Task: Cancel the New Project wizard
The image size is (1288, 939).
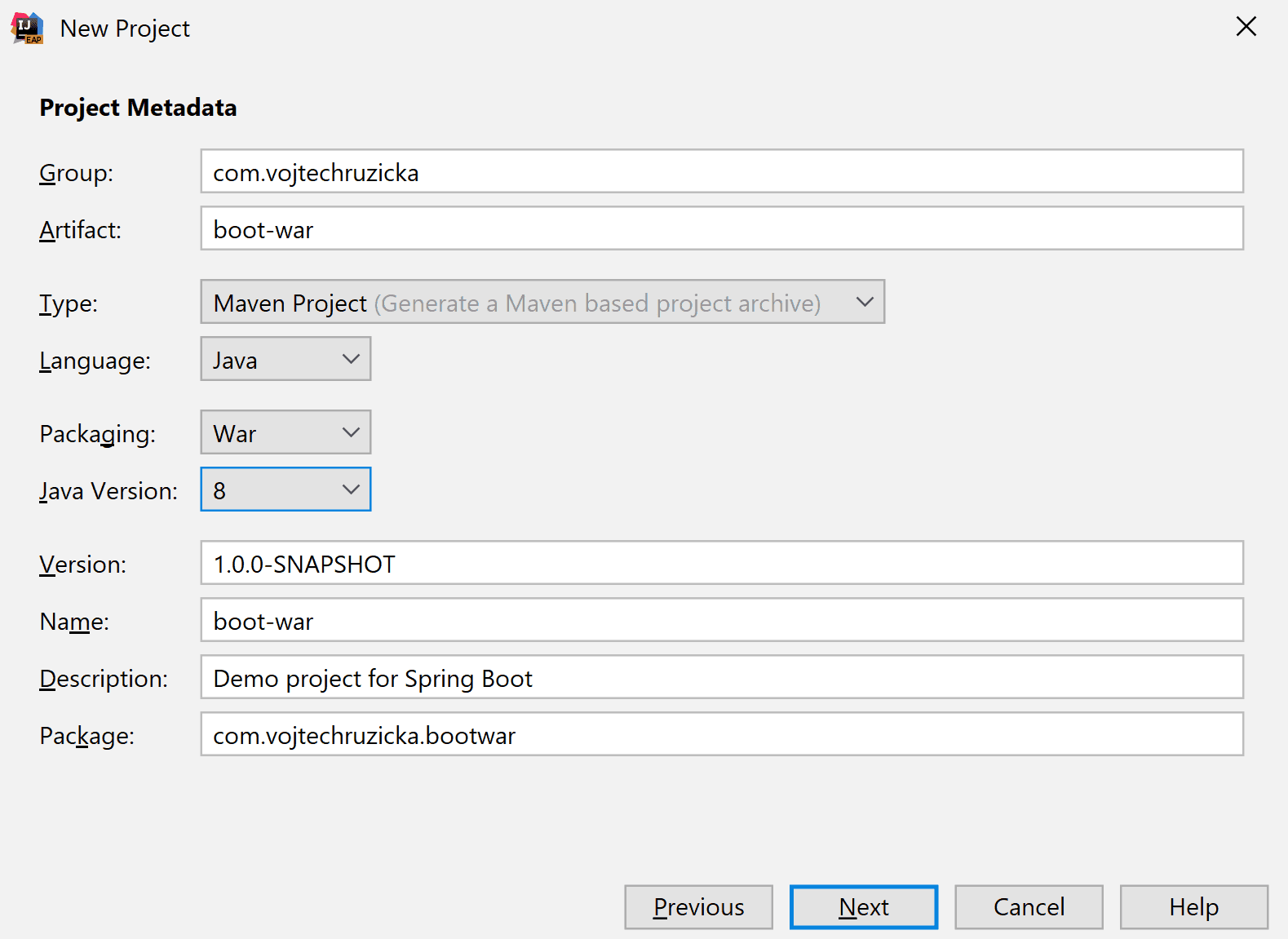Action: coord(1029,906)
